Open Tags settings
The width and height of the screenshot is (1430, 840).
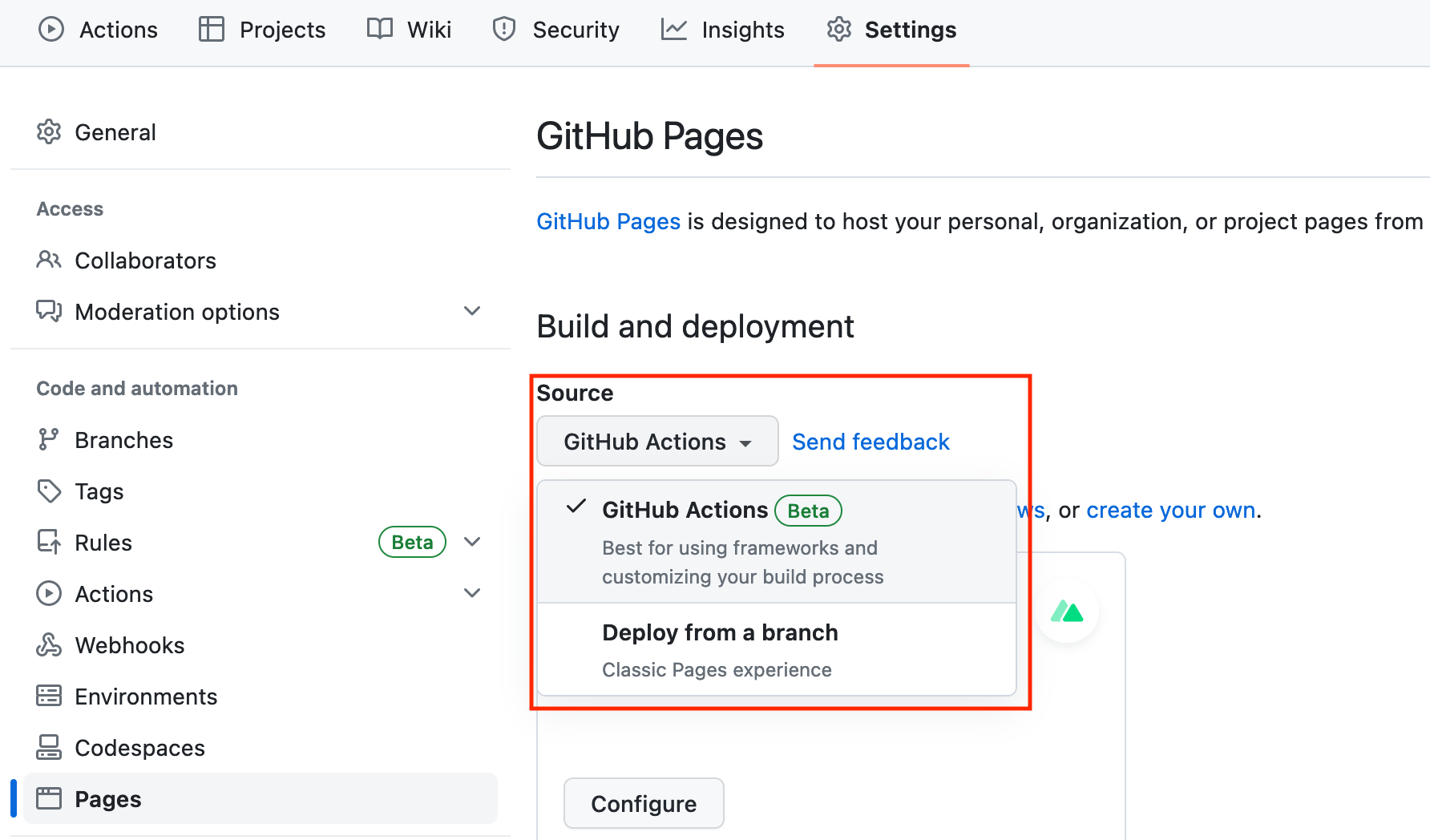pos(261,491)
